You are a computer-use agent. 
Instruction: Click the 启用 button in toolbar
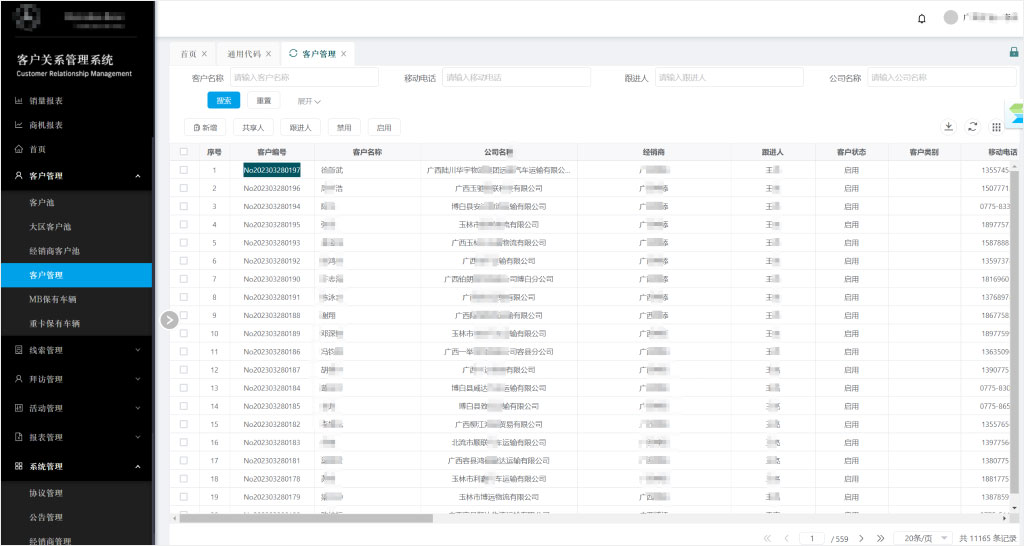[x=384, y=127]
